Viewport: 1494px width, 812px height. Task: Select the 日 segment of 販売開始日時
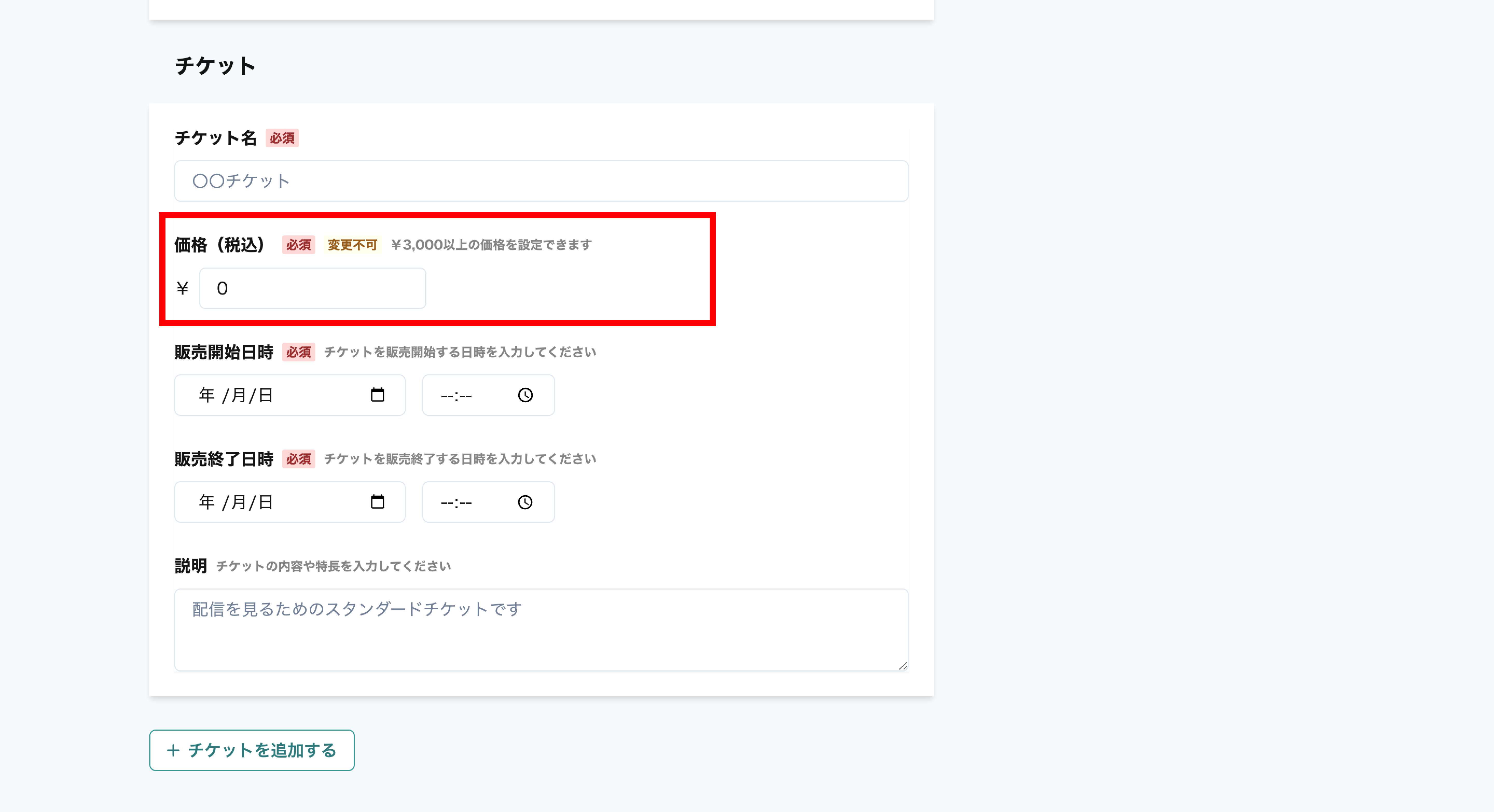(x=266, y=395)
